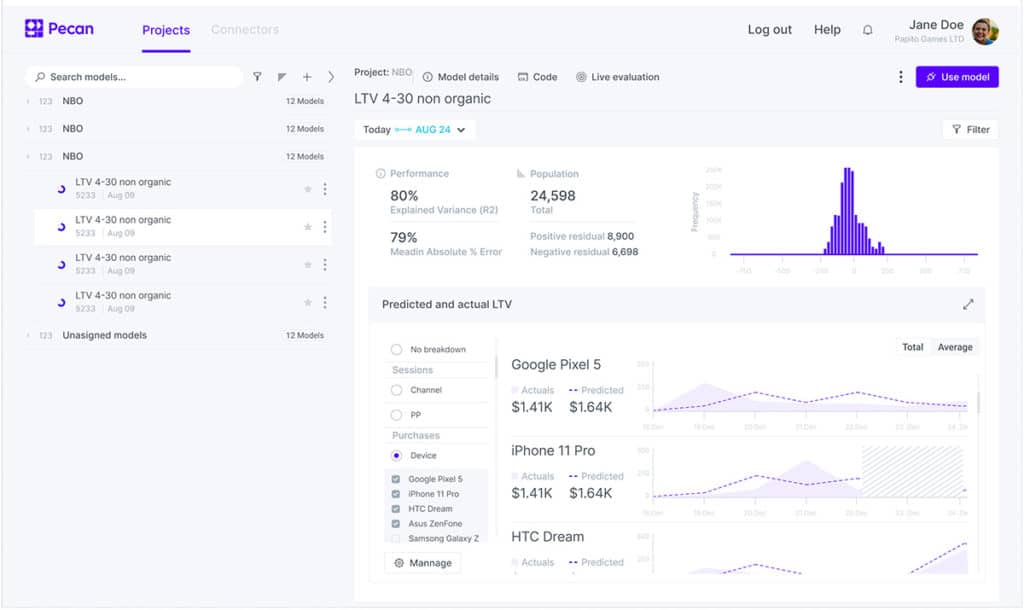Open options menu of fourth LTV 4-30 model
Image resolution: width=1024 pixels, height=610 pixels.
(x=325, y=303)
